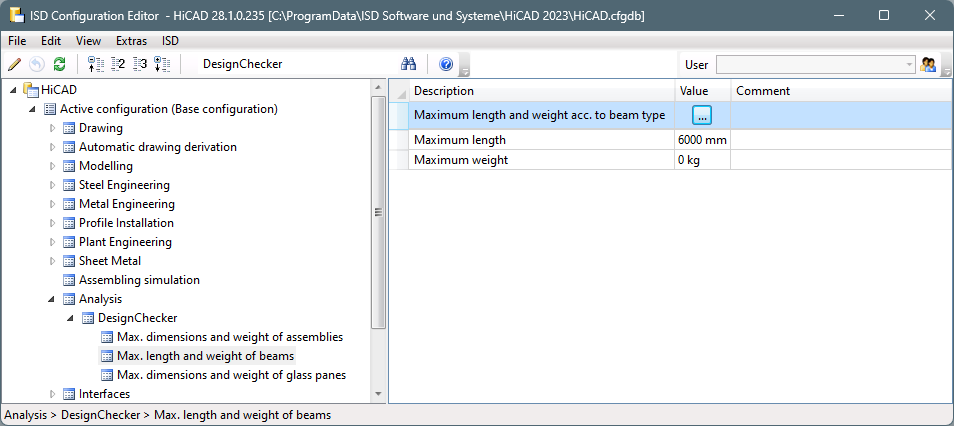Click the tree scrollbar up arrow
The width and height of the screenshot is (954, 426).
click(378, 87)
